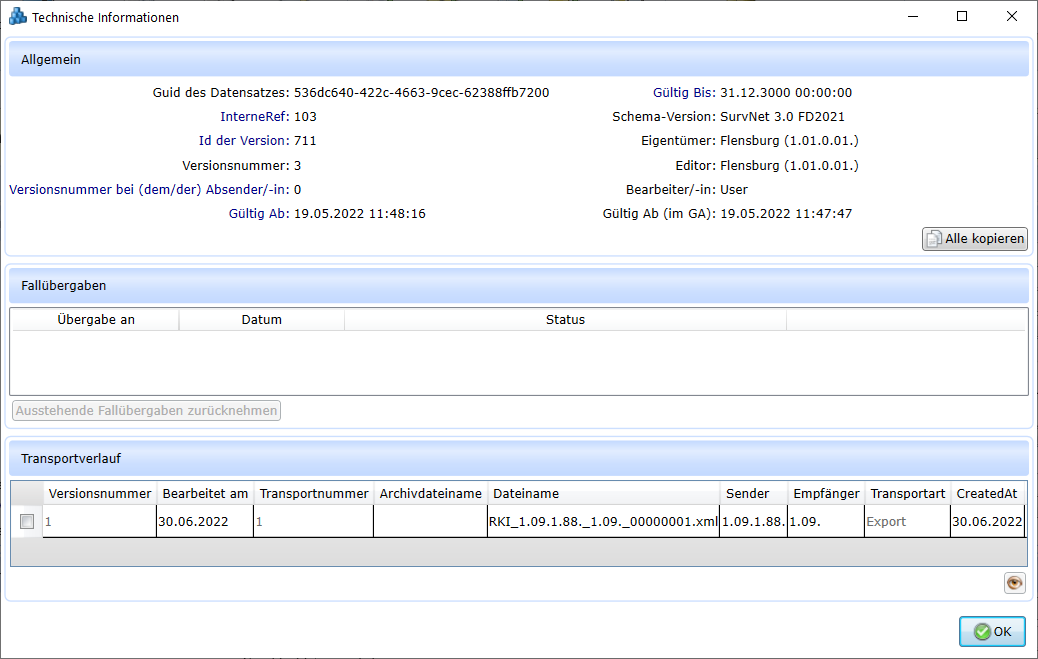Select the RKI xml file name cell
Viewport: 1038px width, 659px height.
(x=603, y=521)
